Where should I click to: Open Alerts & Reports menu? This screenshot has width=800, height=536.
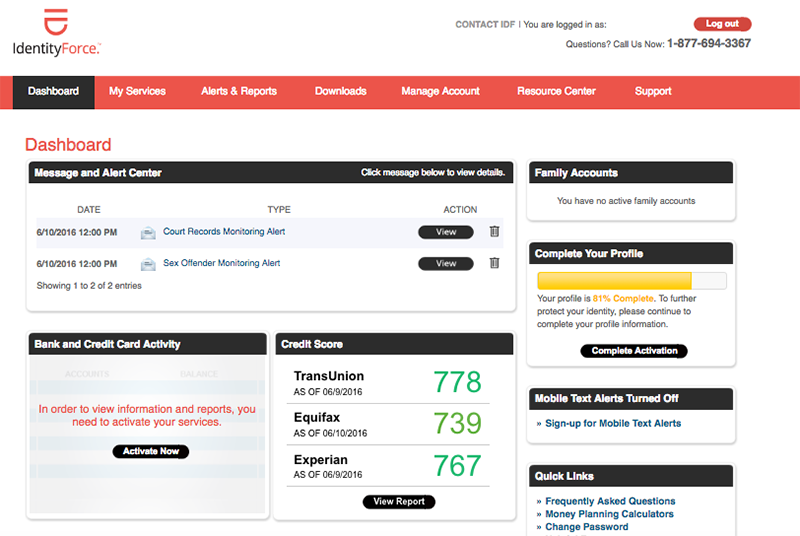(x=239, y=91)
